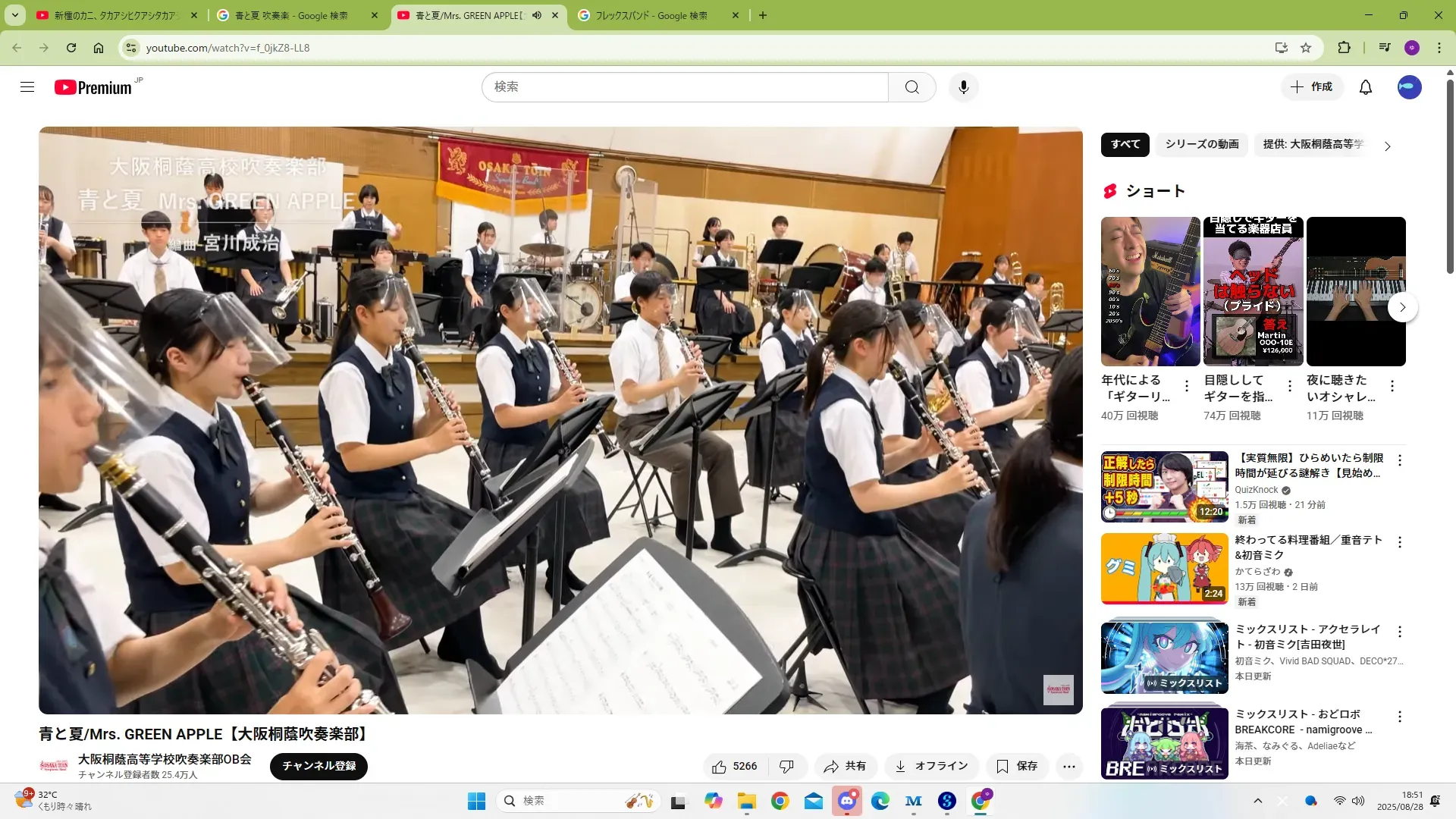Open the media control icon in toolbar

pyautogui.click(x=1385, y=48)
